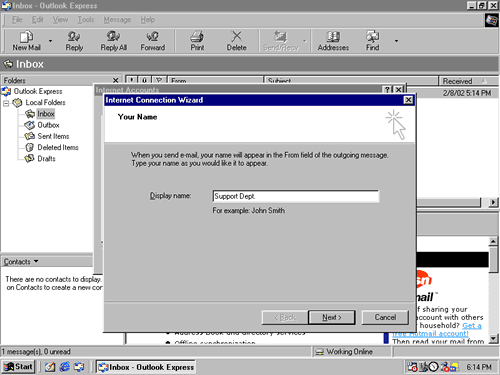Close the Internet Connection Wizard
Image resolution: width=500 pixels, height=375 pixels.
tap(408, 100)
